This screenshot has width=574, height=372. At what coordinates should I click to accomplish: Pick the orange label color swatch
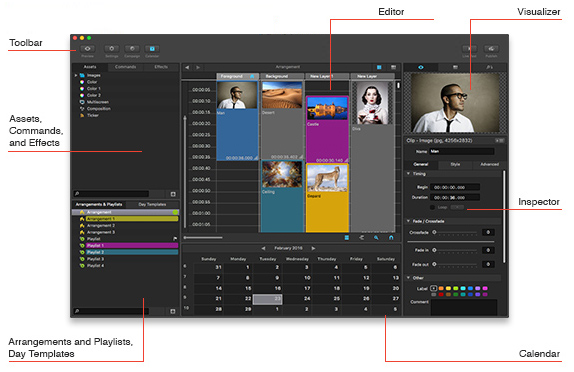[x=441, y=289]
